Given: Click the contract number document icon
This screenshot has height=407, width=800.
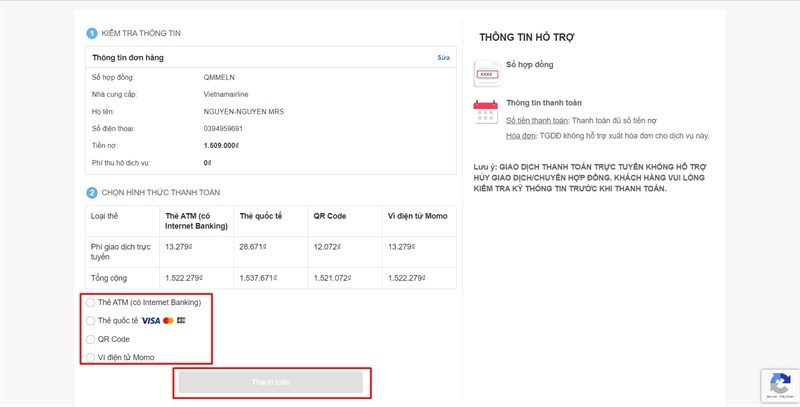Looking at the screenshot, I should click(x=486, y=72).
